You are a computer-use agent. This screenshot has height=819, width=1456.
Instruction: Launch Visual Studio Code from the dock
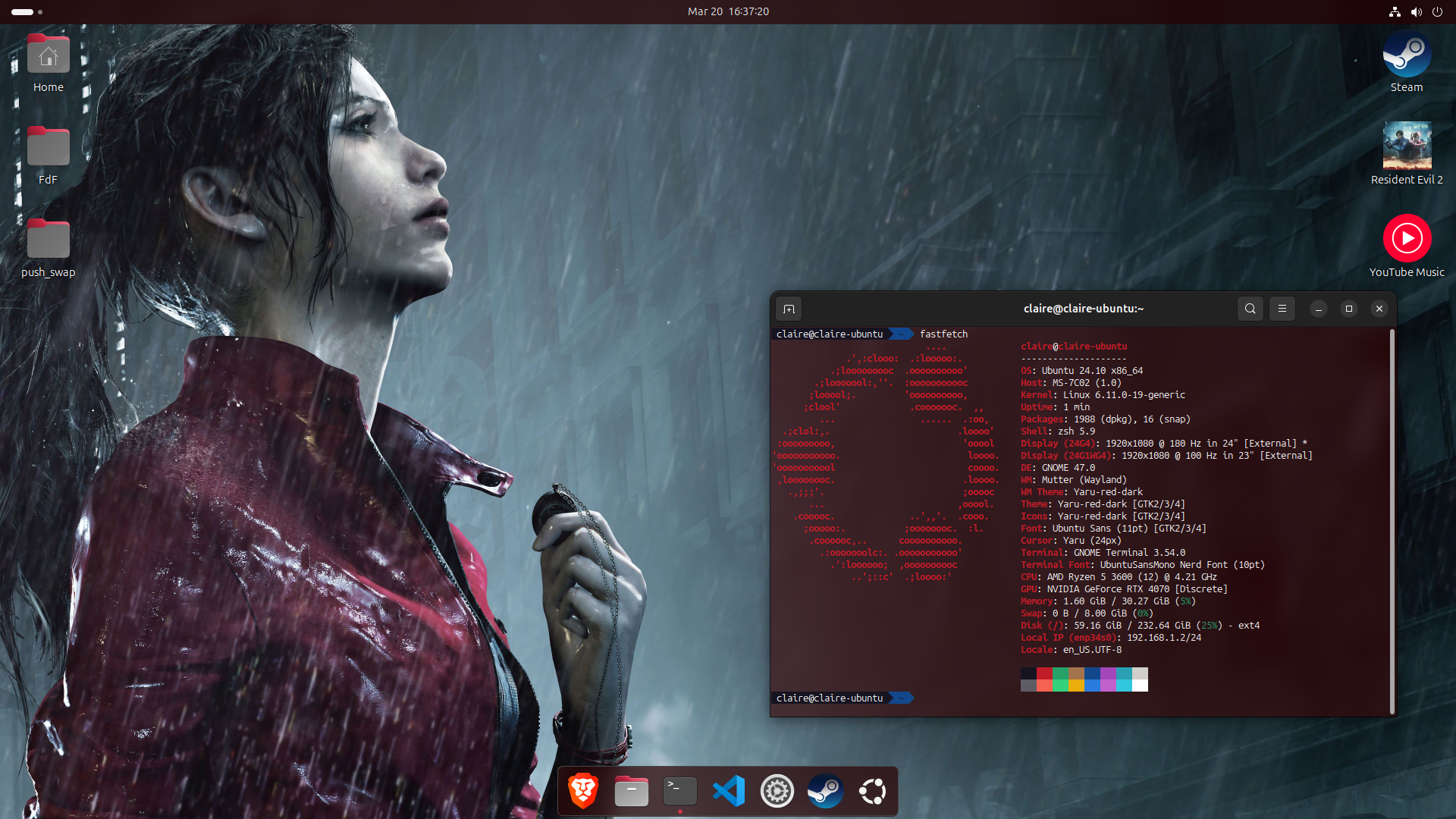(729, 791)
